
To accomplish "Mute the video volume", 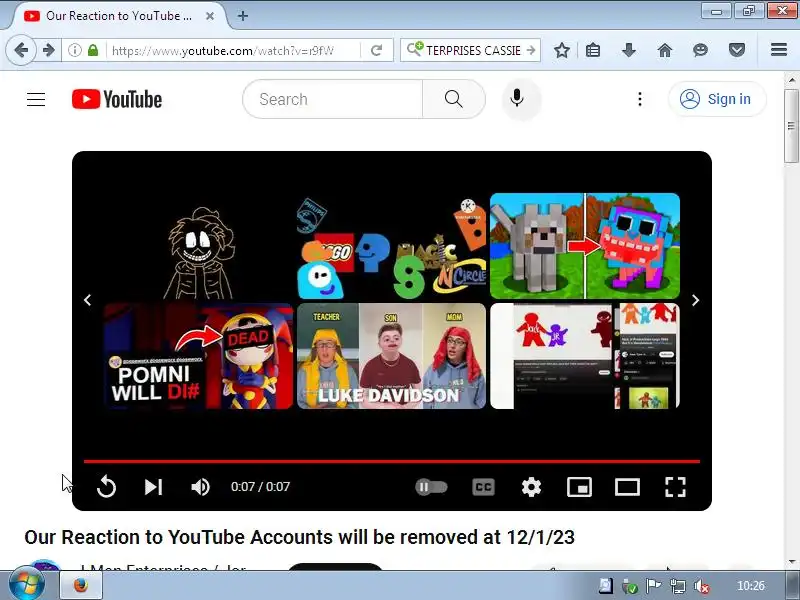I will [x=201, y=487].
